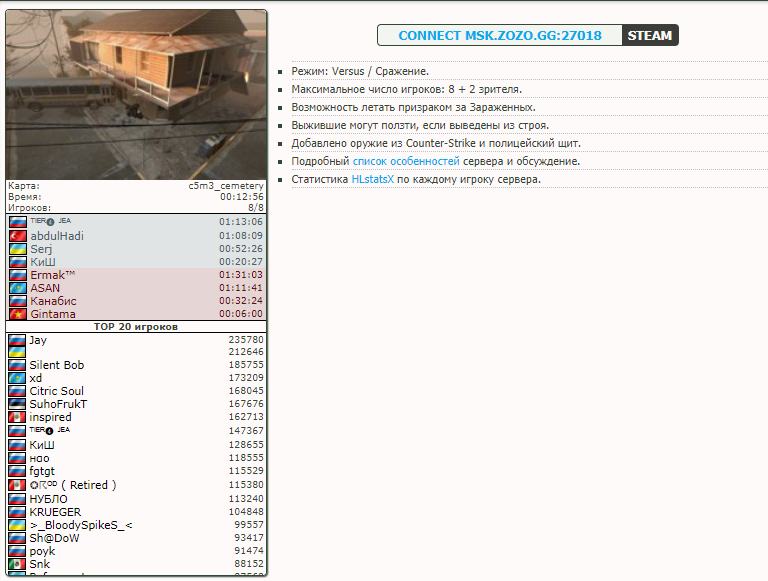Click top player Citric Soul
The image size is (768, 581).
(x=56, y=391)
